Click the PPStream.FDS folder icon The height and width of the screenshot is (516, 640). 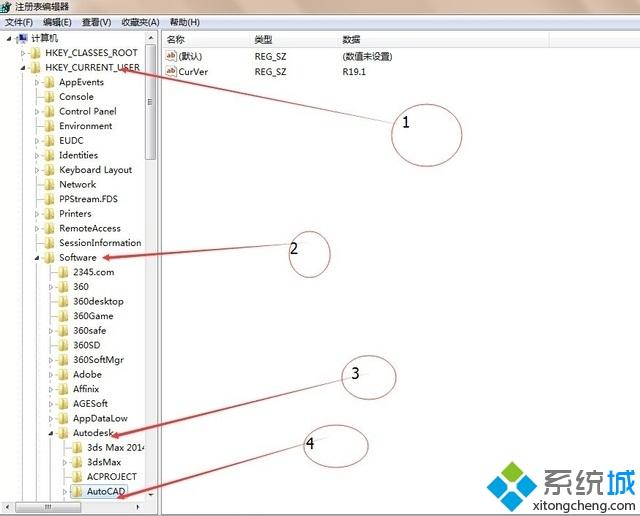[x=49, y=199]
